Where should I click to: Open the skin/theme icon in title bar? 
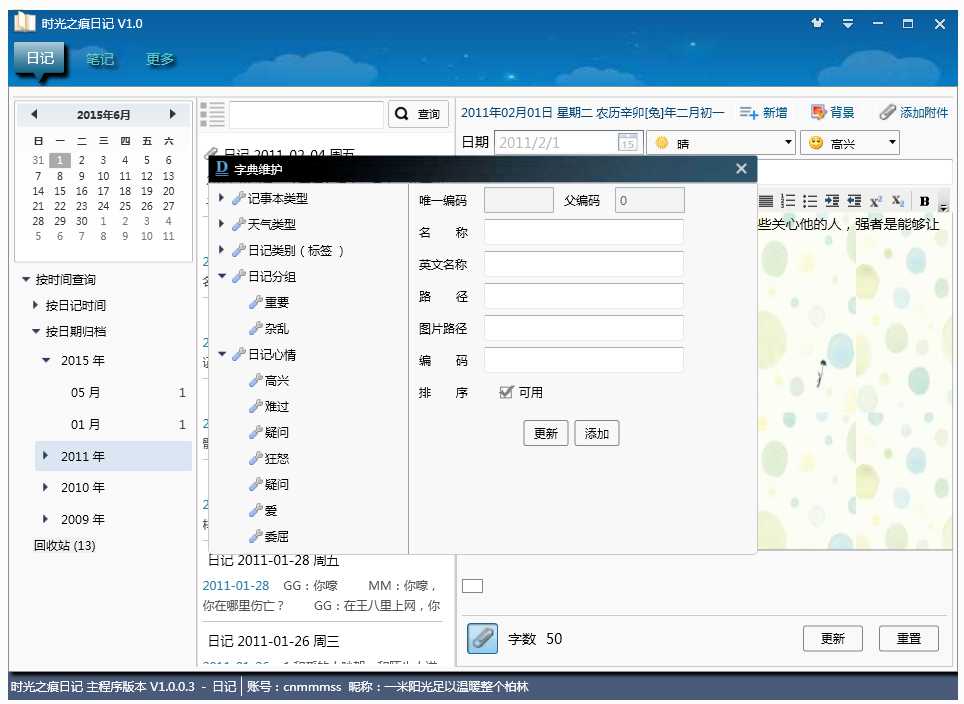click(817, 23)
